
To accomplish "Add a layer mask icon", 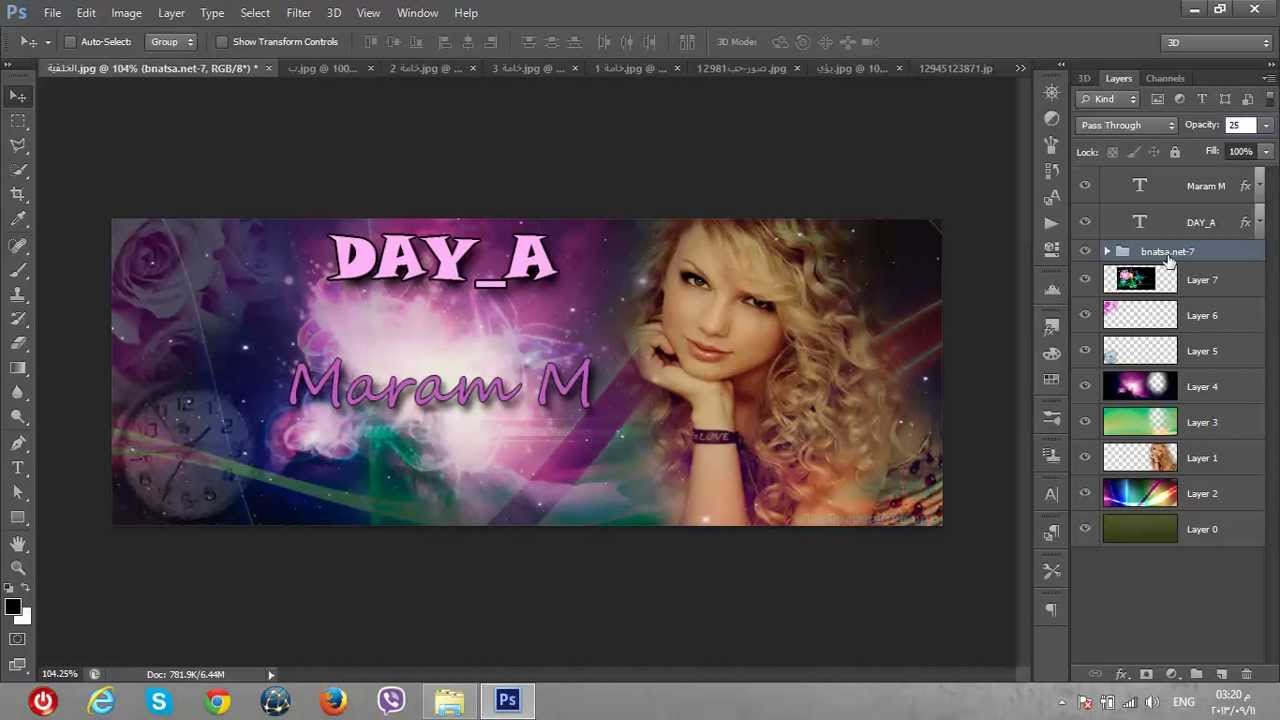I will [1146, 675].
